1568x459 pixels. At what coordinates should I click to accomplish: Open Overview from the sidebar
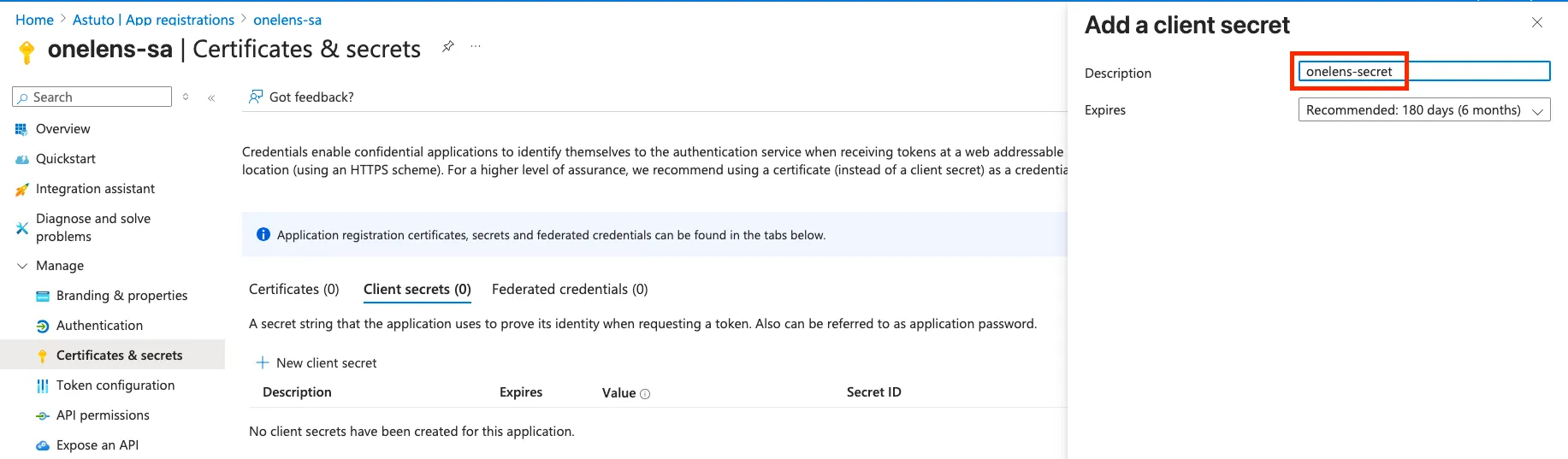pyautogui.click(x=62, y=129)
